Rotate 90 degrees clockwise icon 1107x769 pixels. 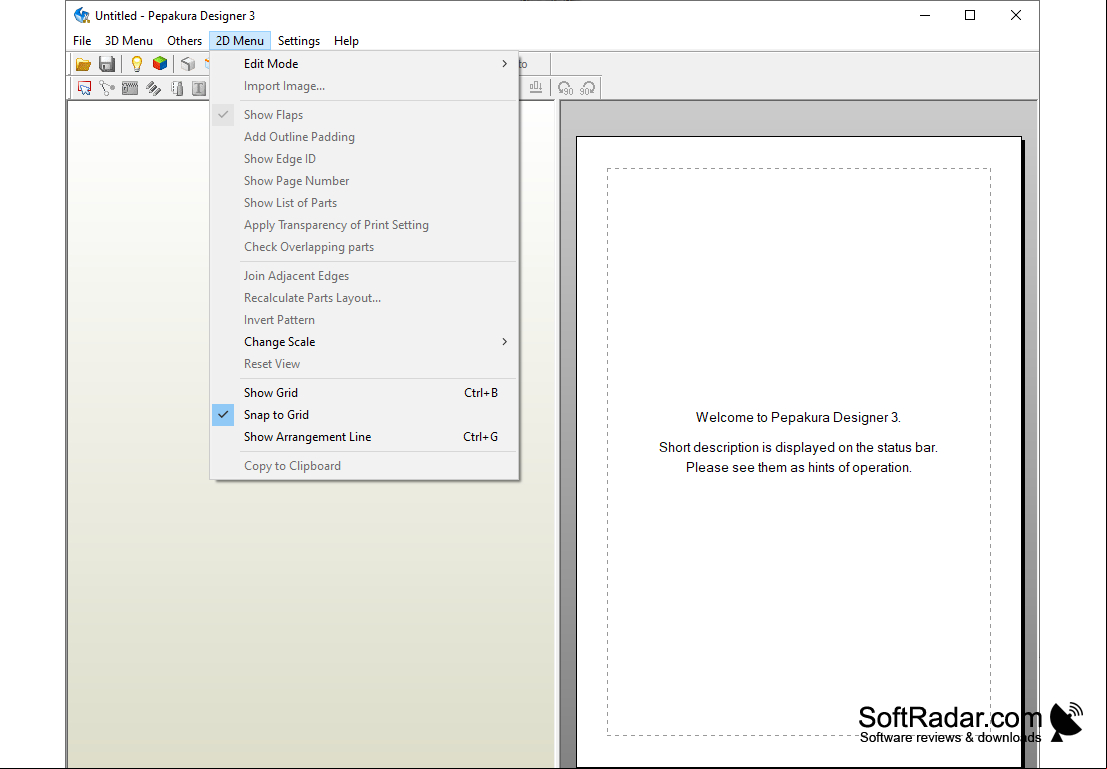(x=587, y=88)
